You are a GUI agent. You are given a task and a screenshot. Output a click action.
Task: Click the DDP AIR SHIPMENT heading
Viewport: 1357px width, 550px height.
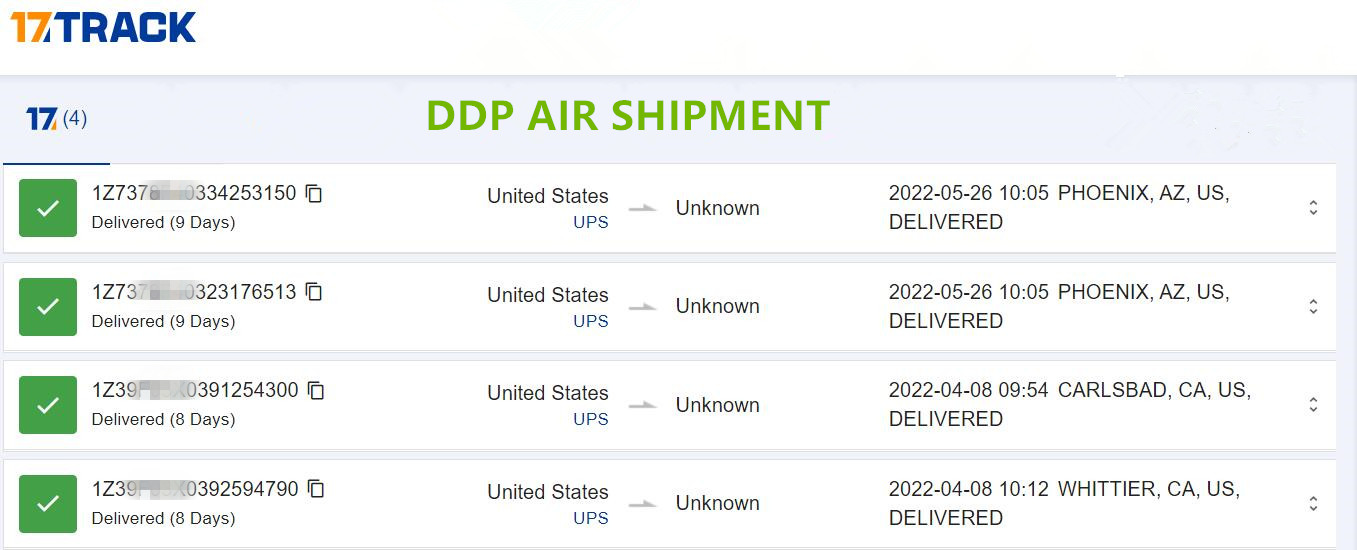pyautogui.click(x=628, y=116)
